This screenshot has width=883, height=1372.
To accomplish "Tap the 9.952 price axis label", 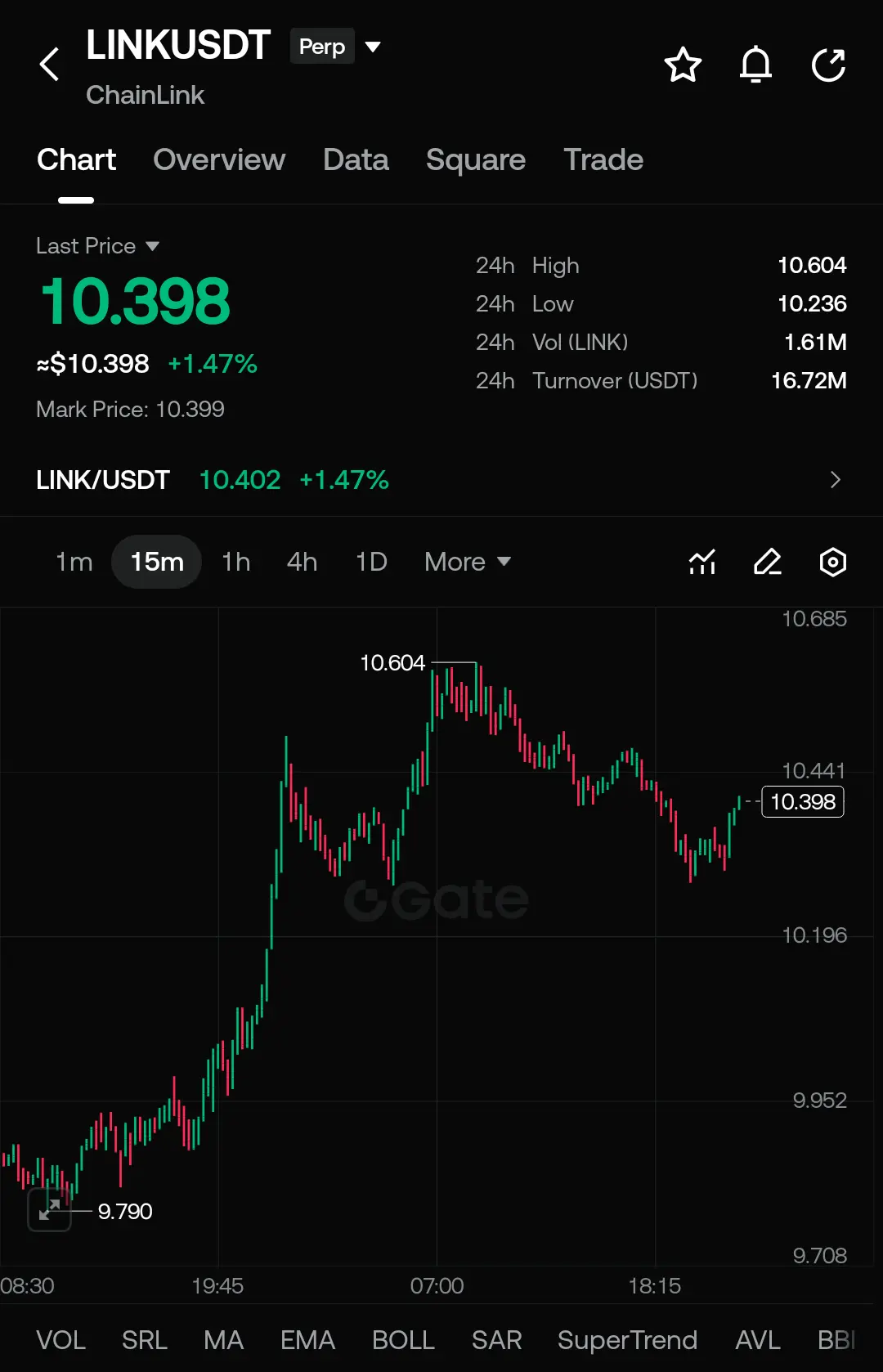I will pyautogui.click(x=819, y=1100).
